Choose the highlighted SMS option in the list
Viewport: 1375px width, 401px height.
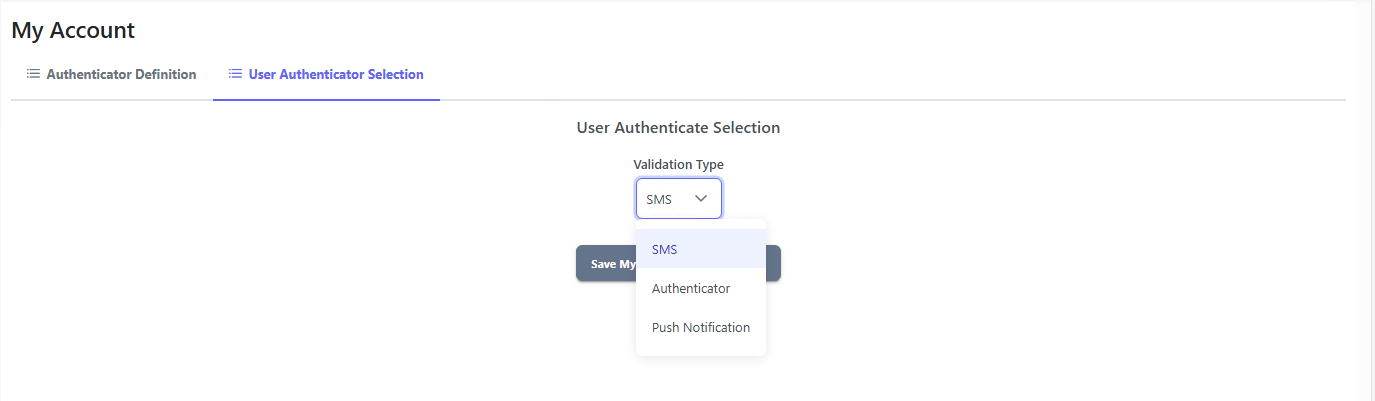click(665, 249)
